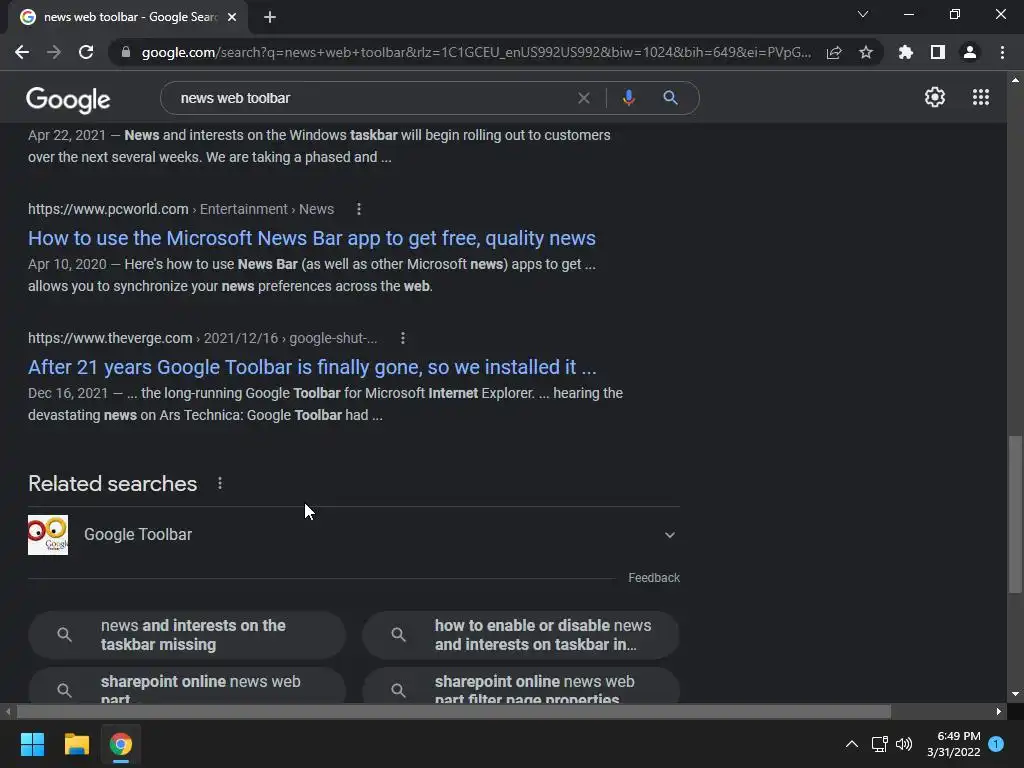Screen dimensions: 1024x768
Task: Open Google Toolbar is finally gone article
Action: tap(312, 367)
